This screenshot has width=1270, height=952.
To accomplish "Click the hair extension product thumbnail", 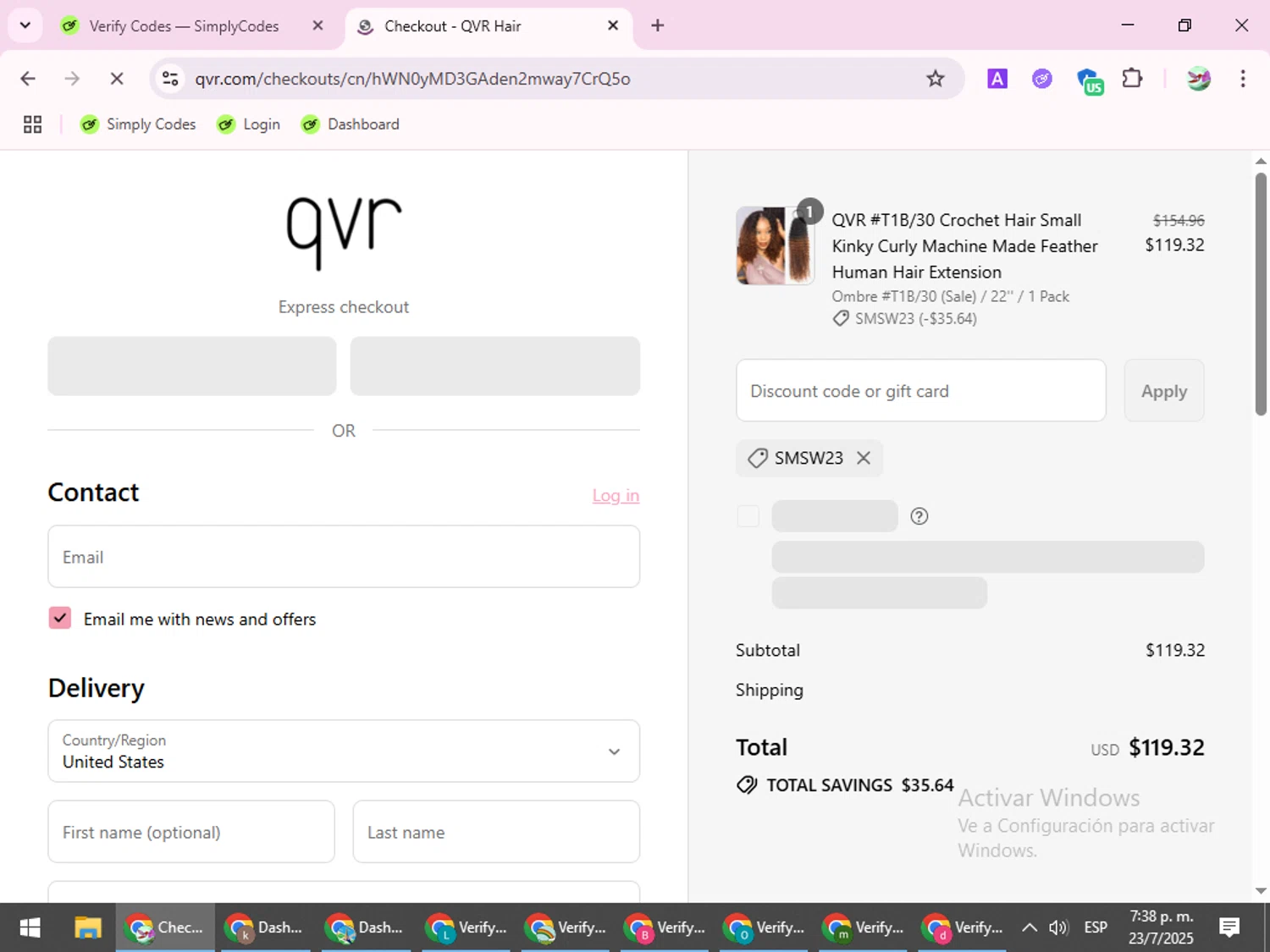I will (775, 245).
